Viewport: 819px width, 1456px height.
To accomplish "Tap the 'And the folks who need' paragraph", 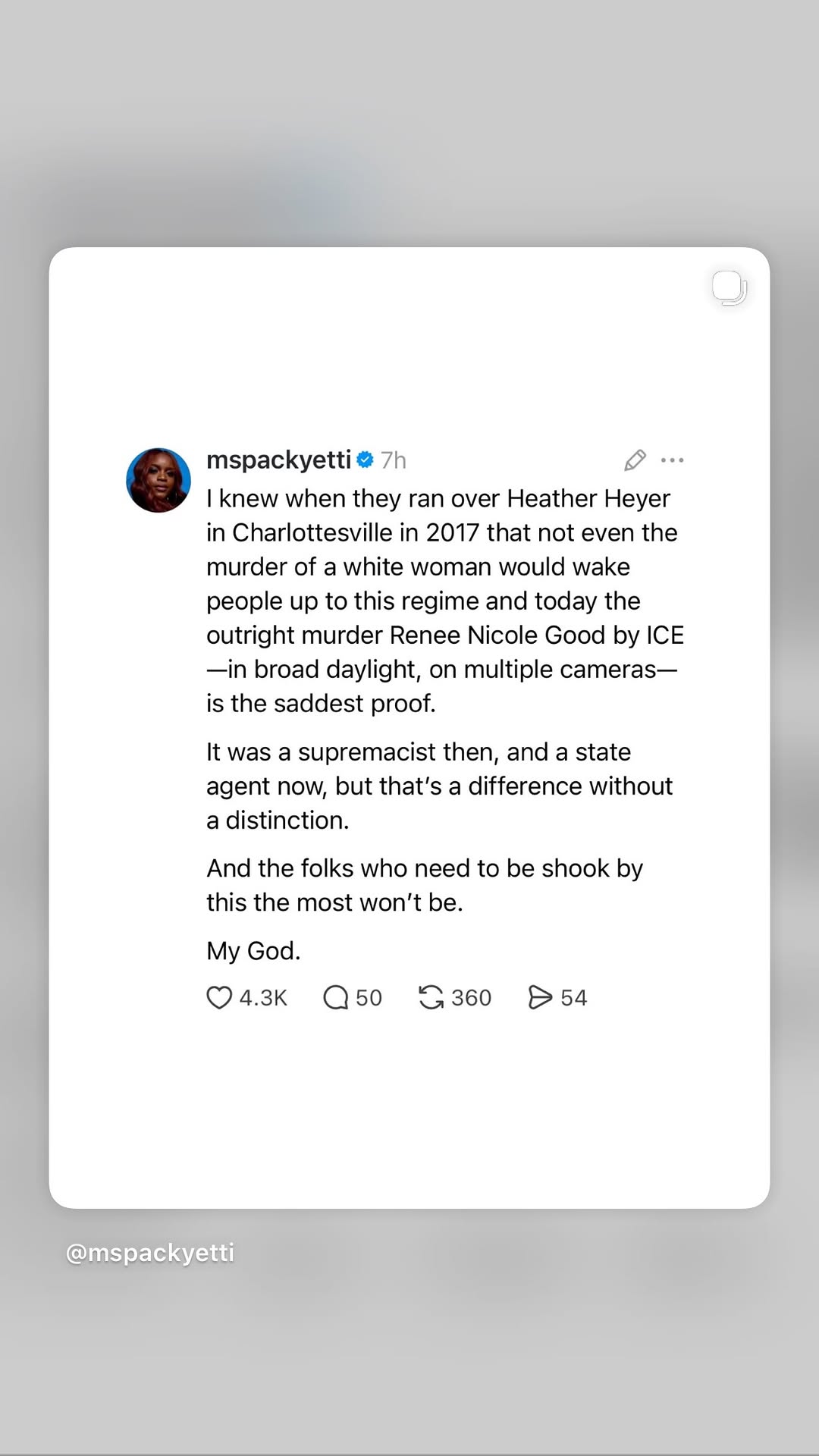I will tap(425, 885).
